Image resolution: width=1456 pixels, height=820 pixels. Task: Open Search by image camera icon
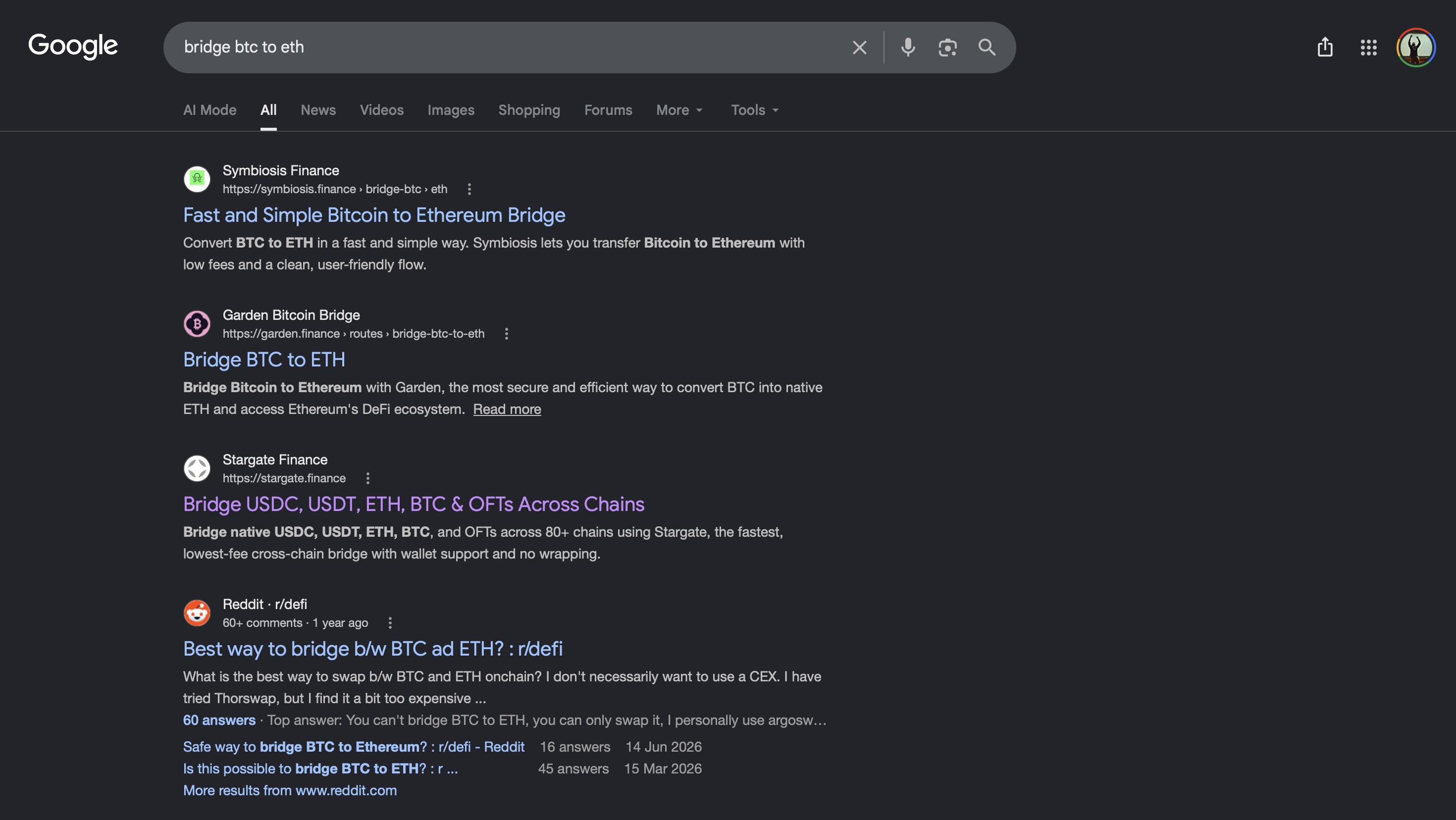[x=947, y=48]
